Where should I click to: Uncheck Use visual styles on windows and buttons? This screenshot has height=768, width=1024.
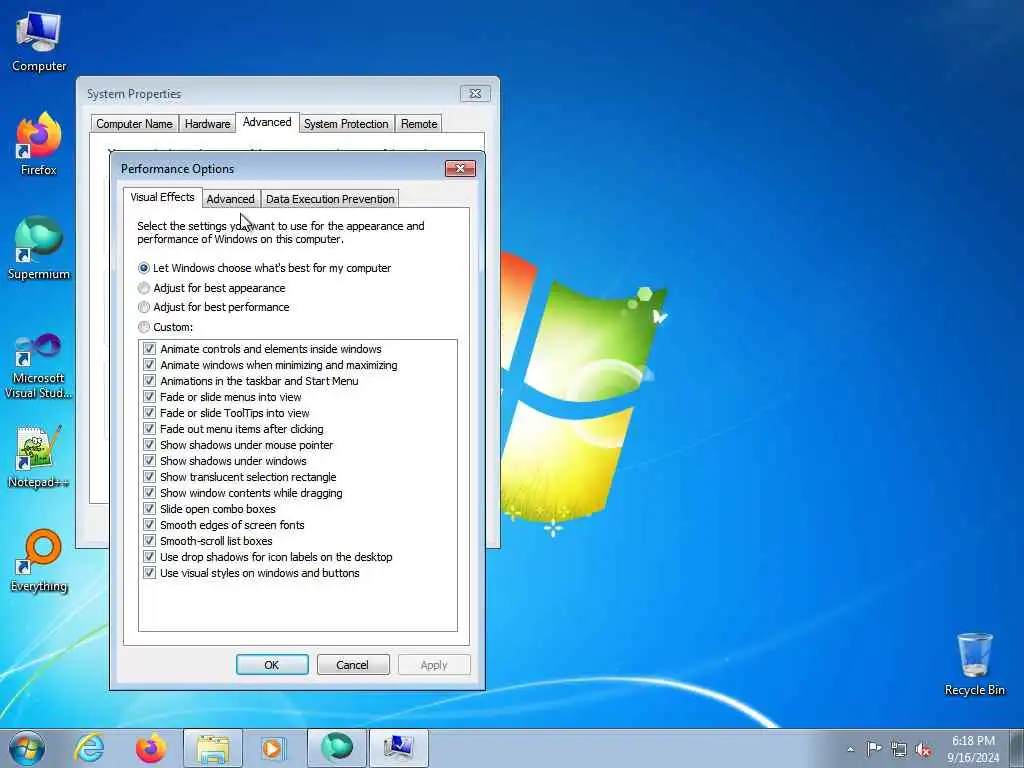tap(150, 573)
